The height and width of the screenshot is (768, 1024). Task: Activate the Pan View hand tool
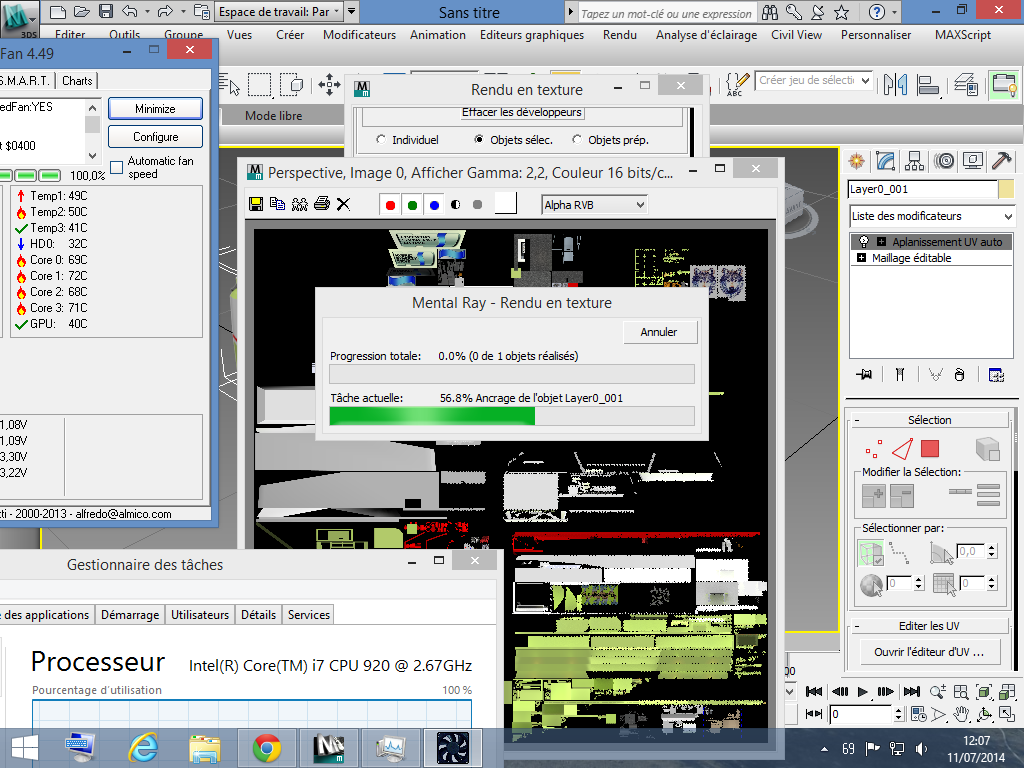point(961,714)
